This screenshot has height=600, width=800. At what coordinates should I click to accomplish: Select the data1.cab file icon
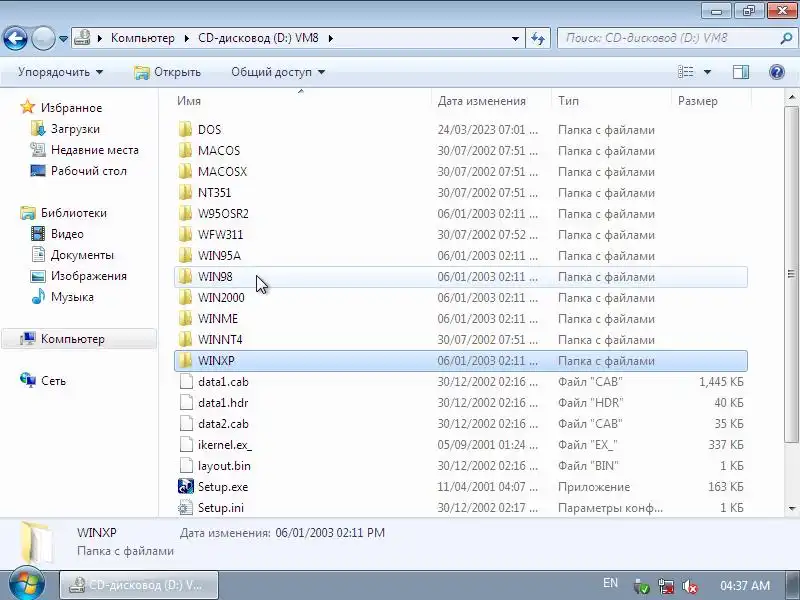click(x=186, y=381)
